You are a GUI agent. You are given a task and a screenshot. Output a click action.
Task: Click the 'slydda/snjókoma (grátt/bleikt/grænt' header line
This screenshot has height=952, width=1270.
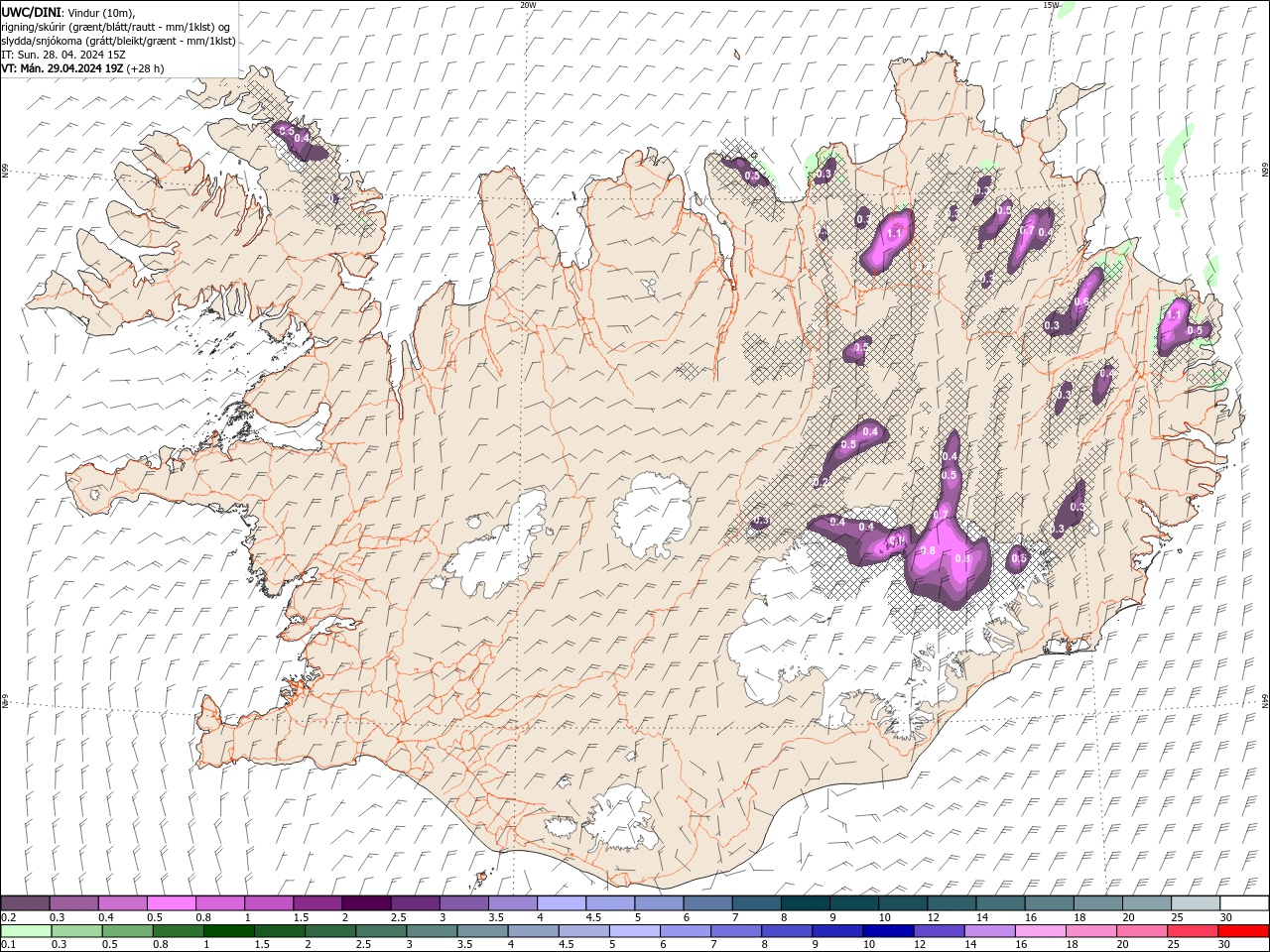tap(119, 41)
